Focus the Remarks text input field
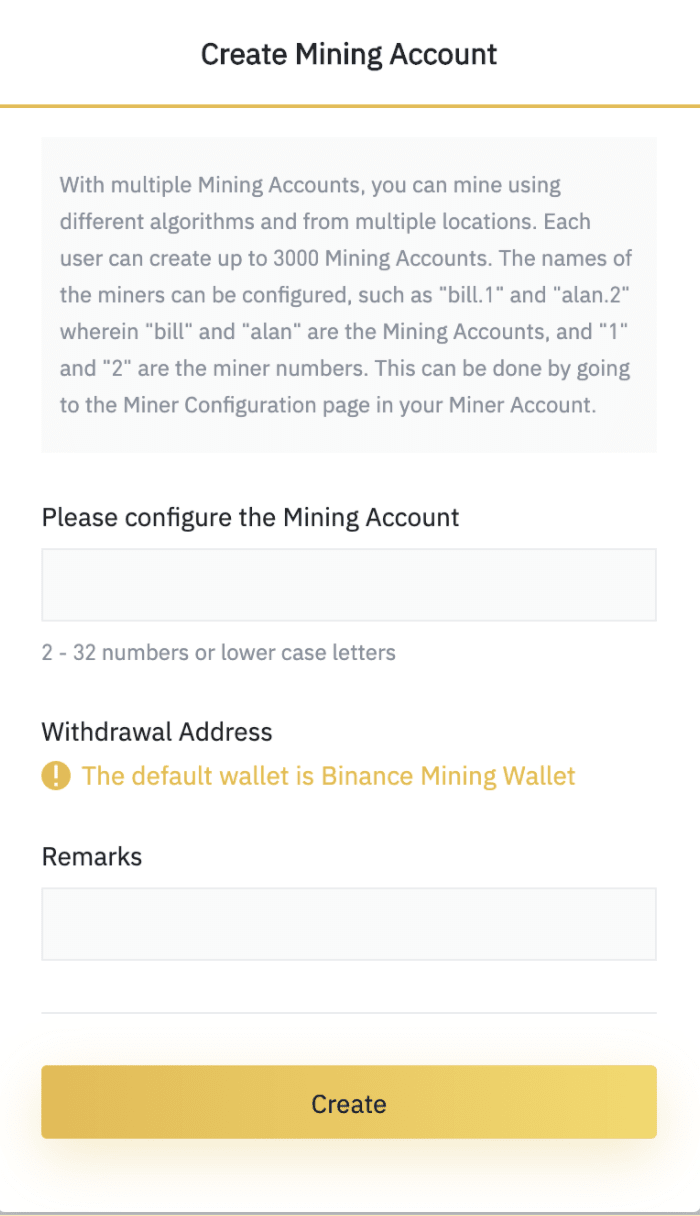Screen dimensions: 700x1216 pos(349,924)
